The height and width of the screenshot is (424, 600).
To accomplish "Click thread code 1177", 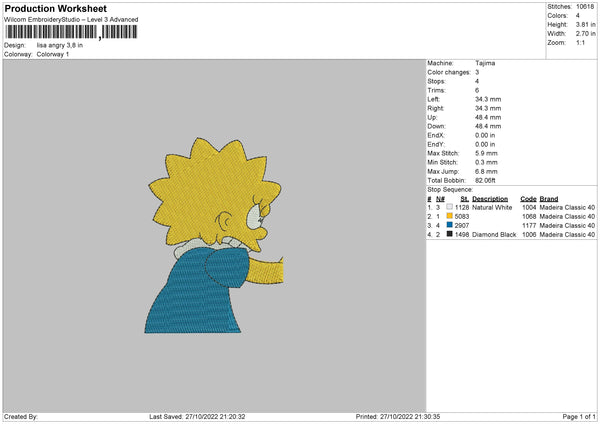I will 529,225.
